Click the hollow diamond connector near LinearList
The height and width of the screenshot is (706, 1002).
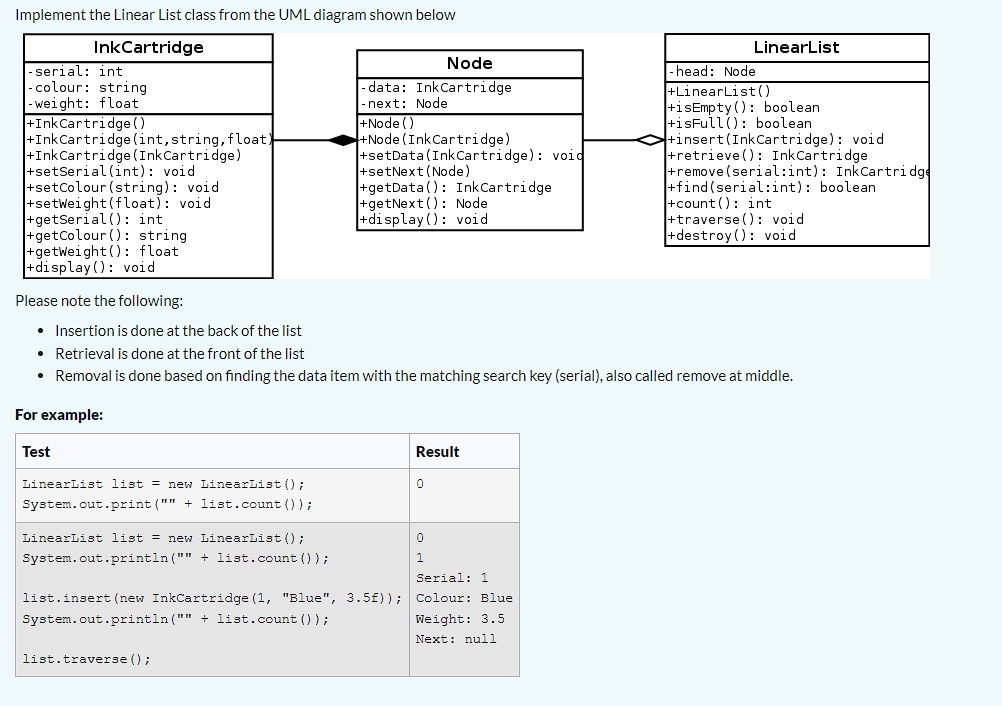click(650, 141)
